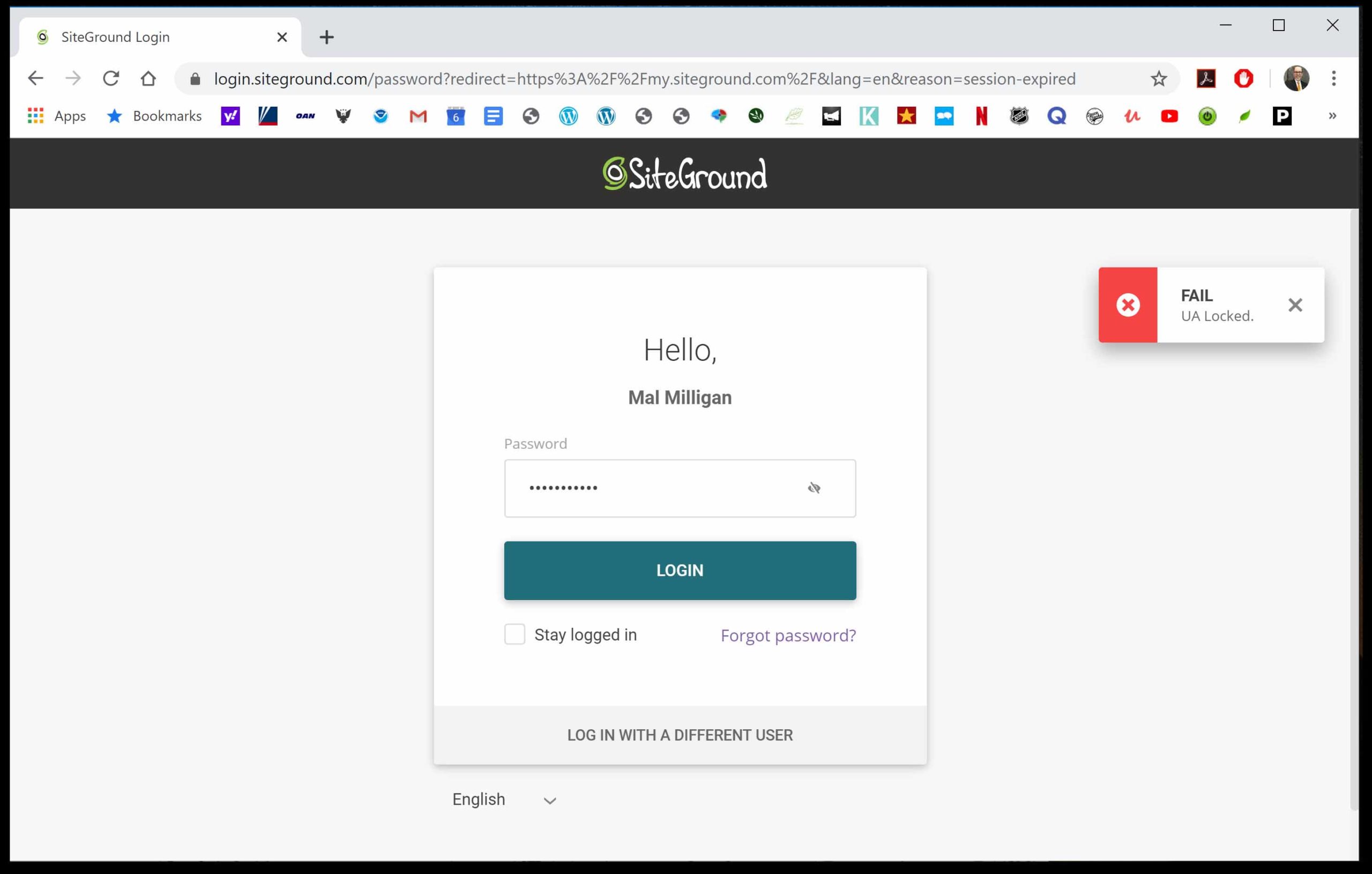Image resolution: width=1372 pixels, height=874 pixels.
Task: Show hidden bookmarks overflow chevron
Action: [x=1332, y=116]
